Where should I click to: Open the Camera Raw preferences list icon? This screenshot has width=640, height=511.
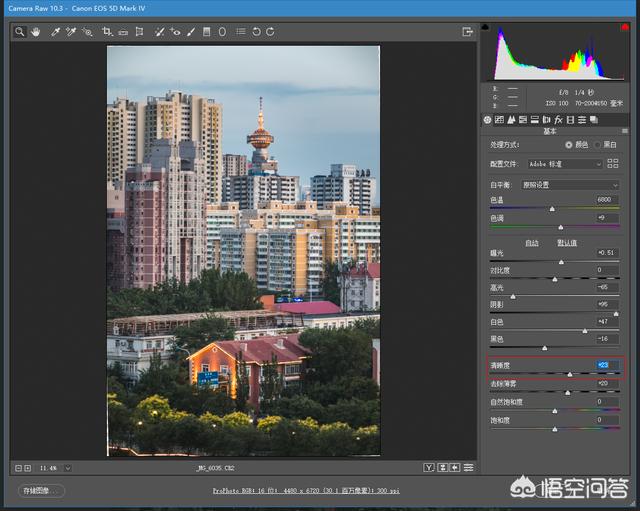pos(241,31)
